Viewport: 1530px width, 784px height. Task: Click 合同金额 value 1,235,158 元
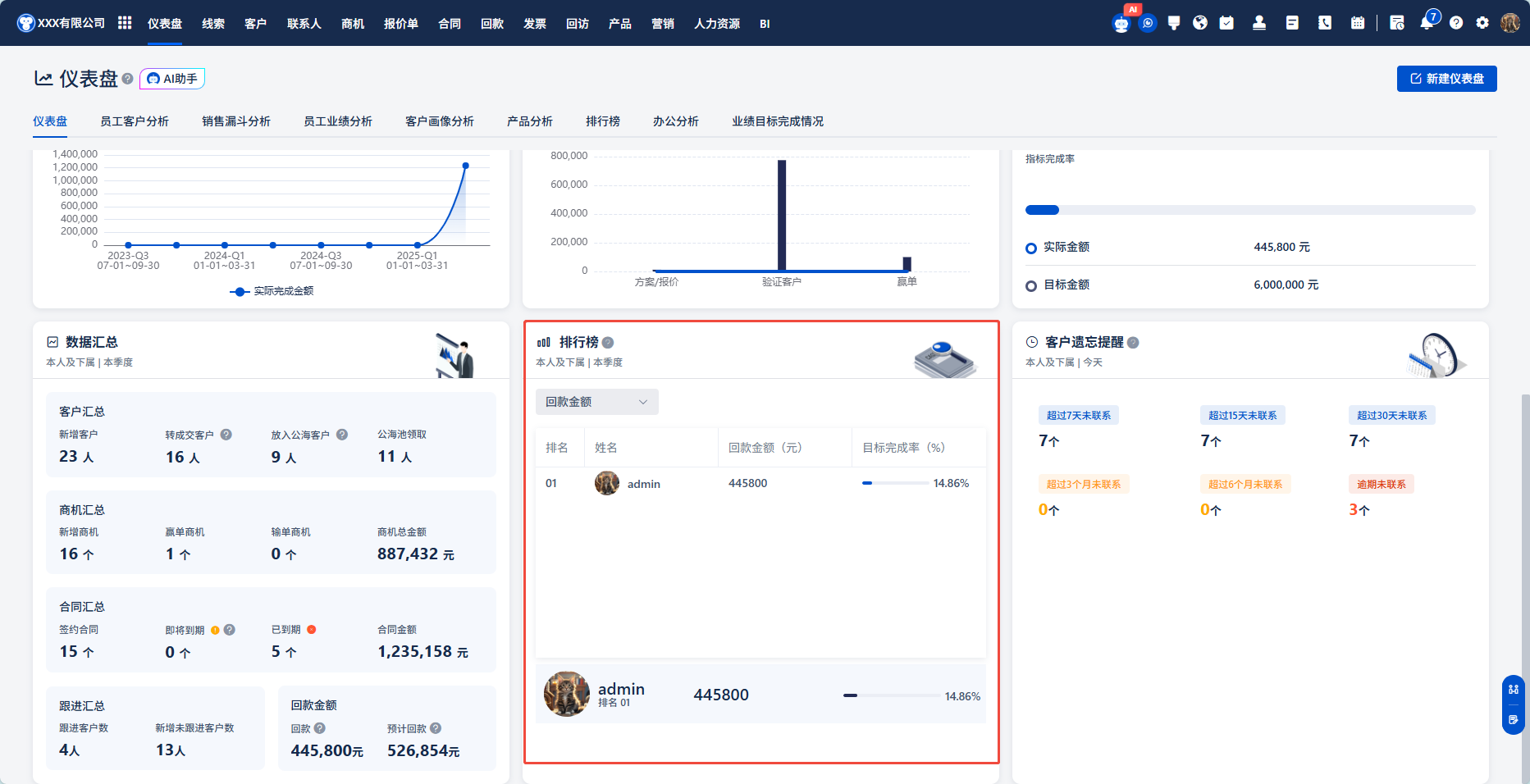click(x=423, y=652)
